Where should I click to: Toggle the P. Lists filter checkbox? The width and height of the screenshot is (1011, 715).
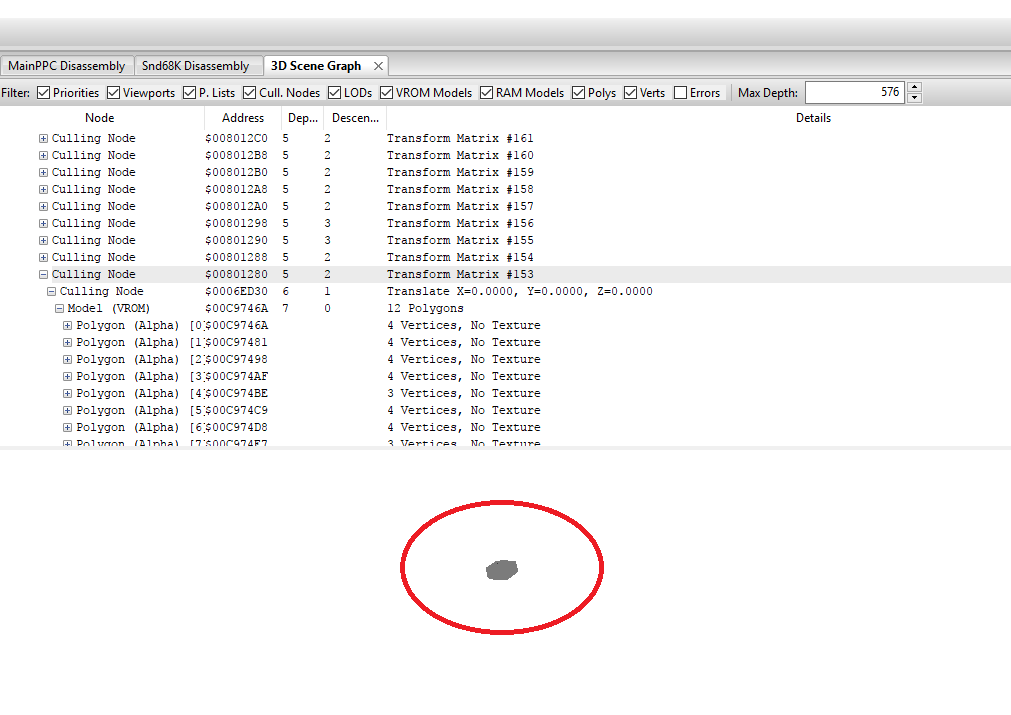(x=190, y=93)
